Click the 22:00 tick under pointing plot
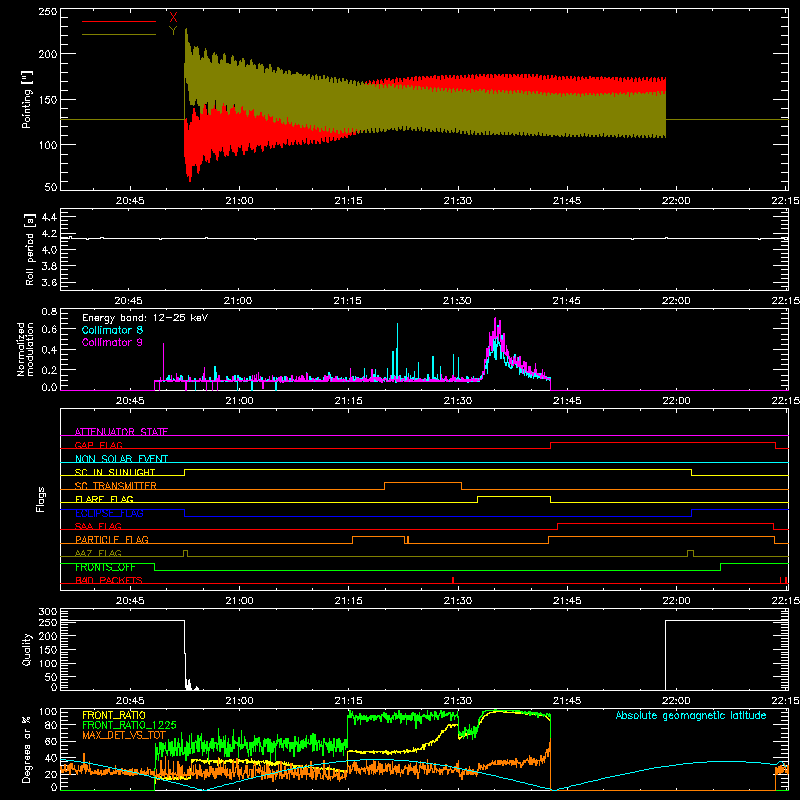The width and height of the screenshot is (800, 800). click(676, 201)
